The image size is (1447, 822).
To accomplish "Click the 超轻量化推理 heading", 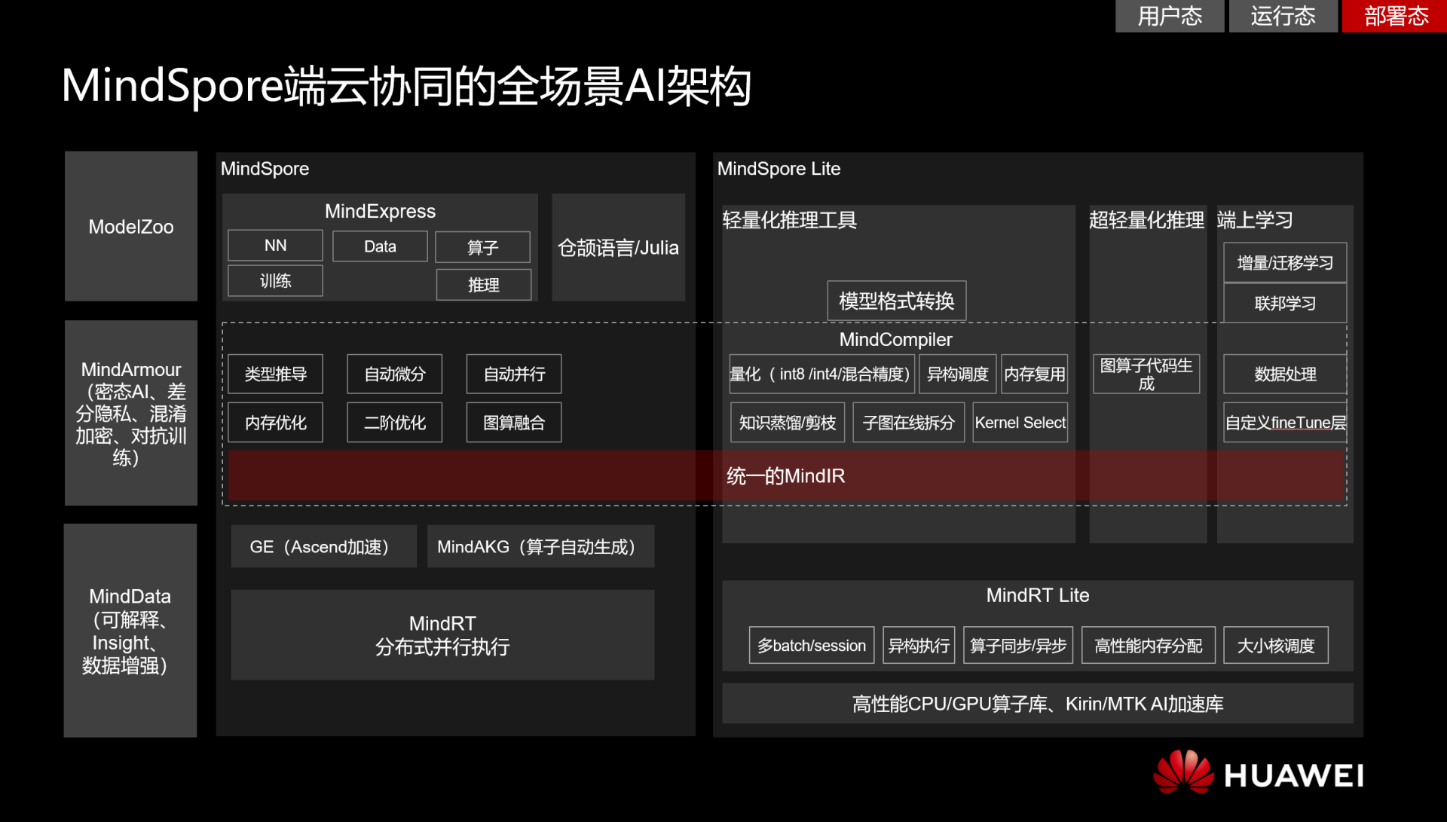I will pos(1147,221).
